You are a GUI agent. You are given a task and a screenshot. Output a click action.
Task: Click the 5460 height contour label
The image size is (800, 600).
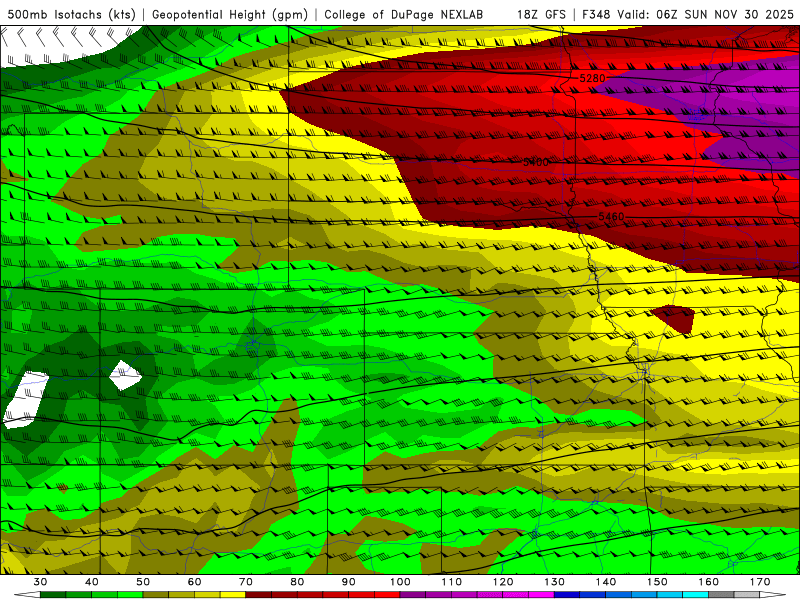coord(611,217)
